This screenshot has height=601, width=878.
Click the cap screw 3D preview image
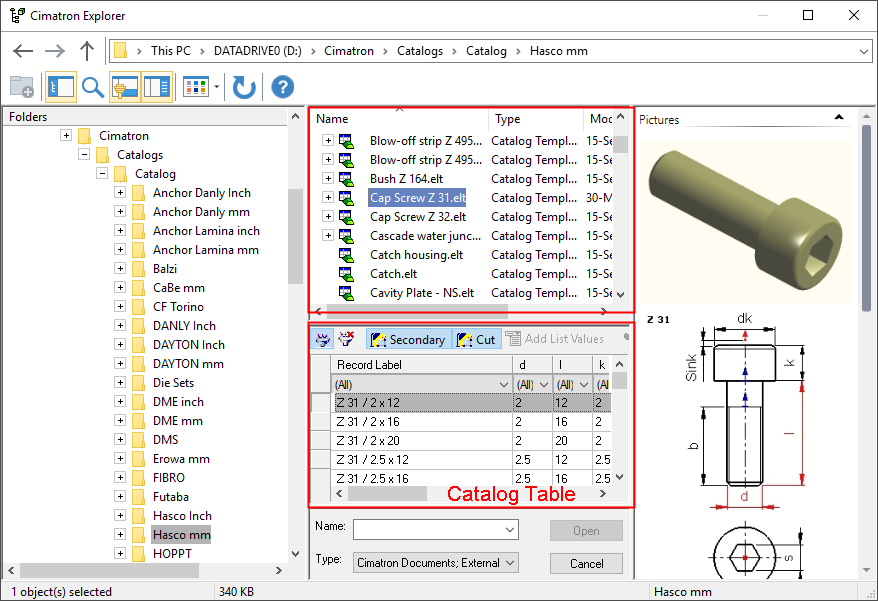pyautogui.click(x=746, y=221)
